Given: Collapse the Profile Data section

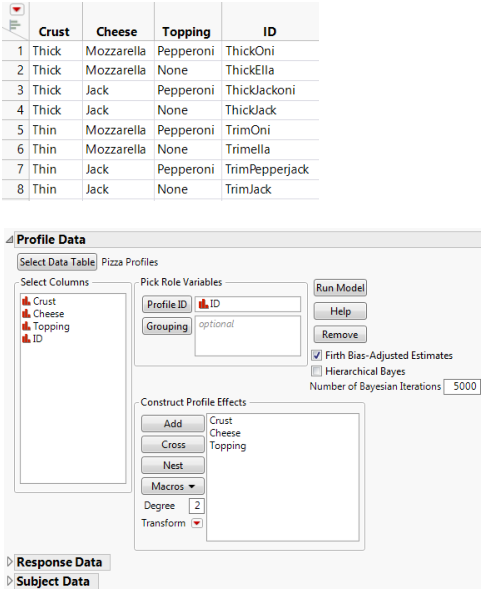Looking at the screenshot, I should pyautogui.click(x=9, y=239).
